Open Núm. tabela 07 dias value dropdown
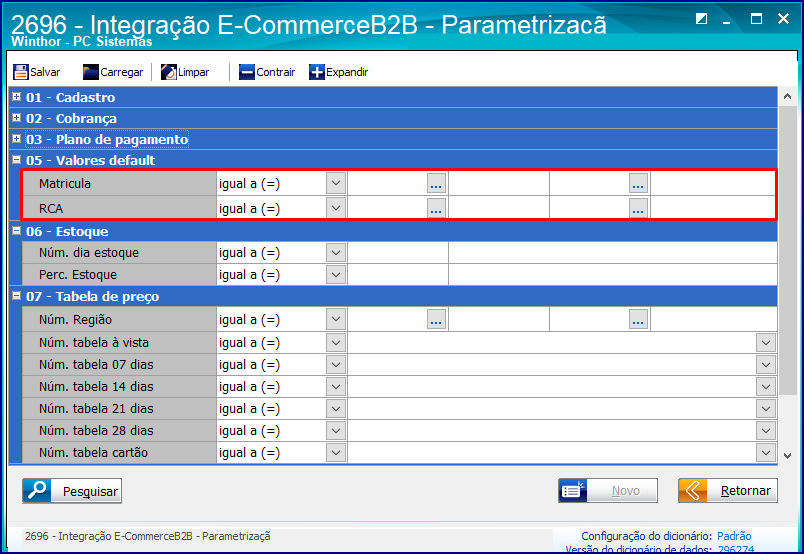The image size is (804, 554). 766,364
